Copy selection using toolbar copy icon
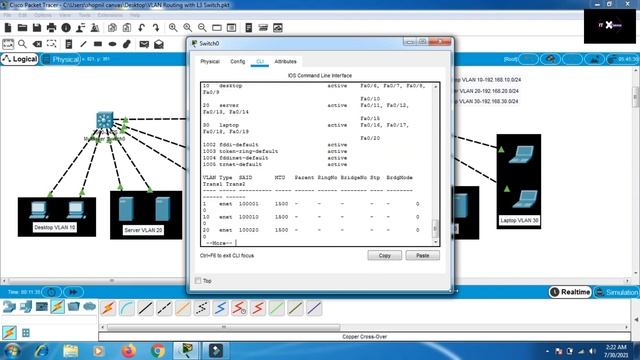640x360 pixels. coord(112,28)
